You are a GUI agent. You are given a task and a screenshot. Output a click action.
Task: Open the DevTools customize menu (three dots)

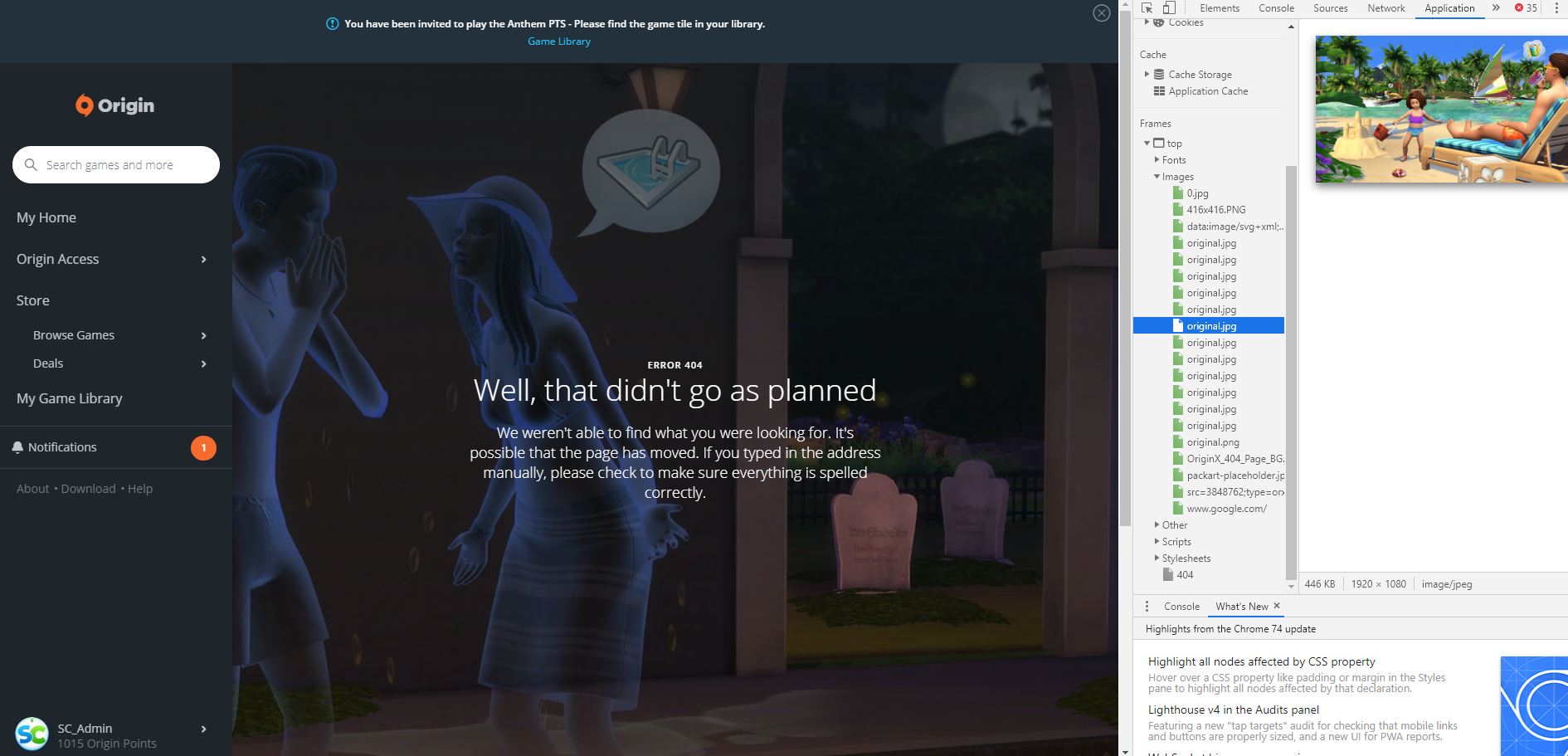(1556, 7)
